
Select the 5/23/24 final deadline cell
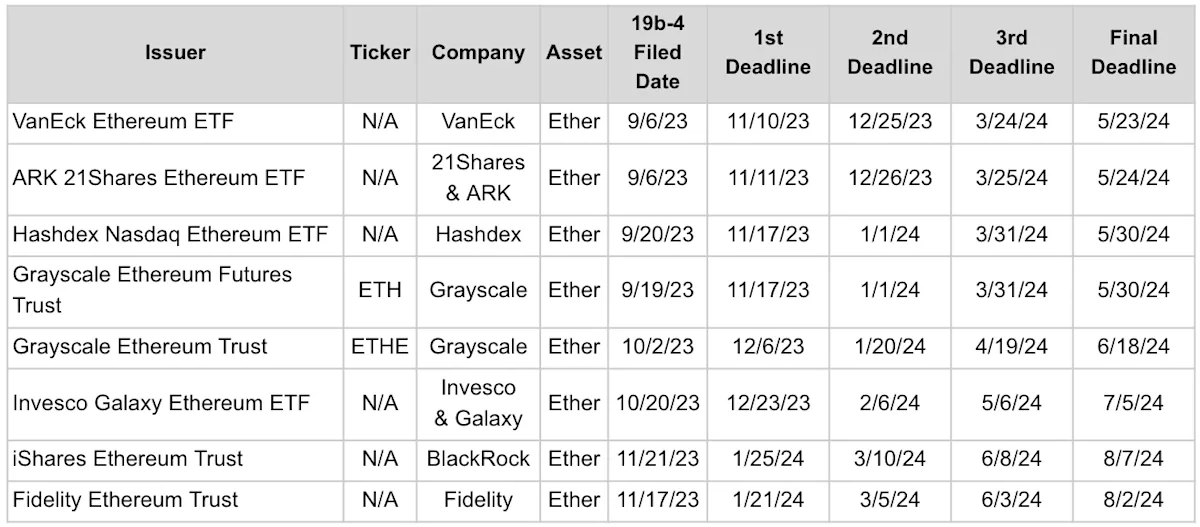point(1133,122)
